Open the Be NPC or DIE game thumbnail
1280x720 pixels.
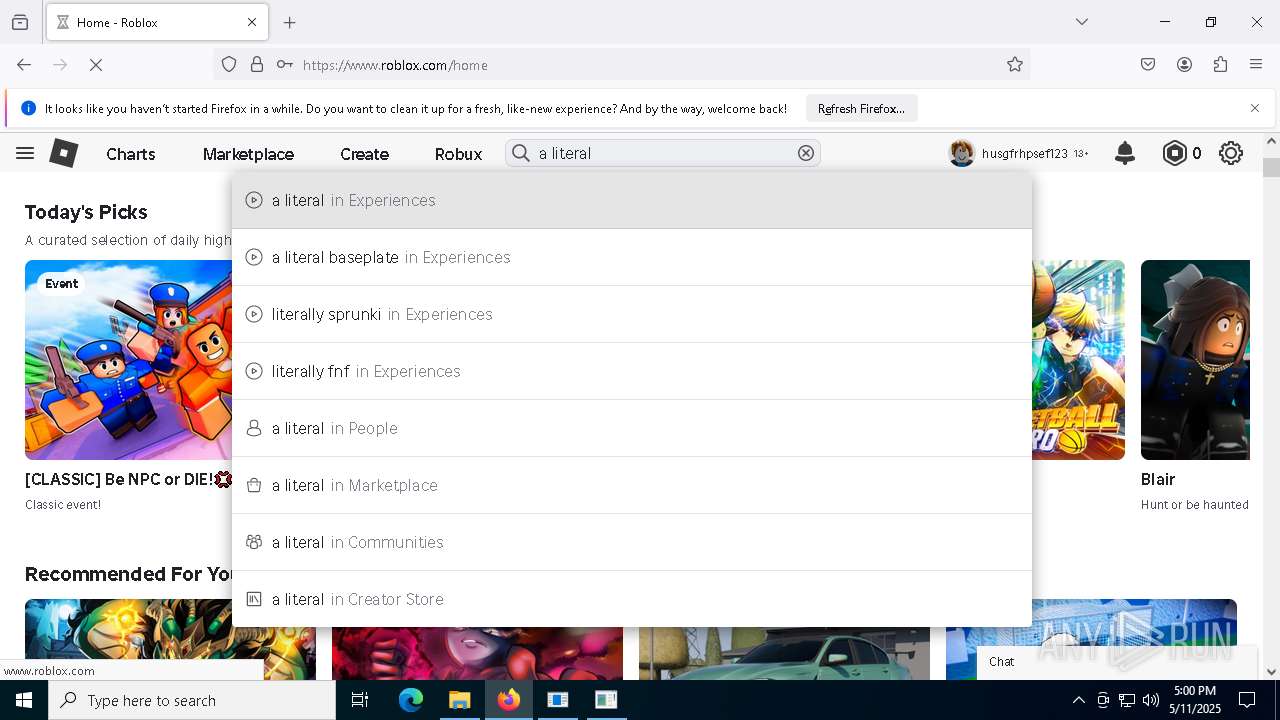pos(128,360)
